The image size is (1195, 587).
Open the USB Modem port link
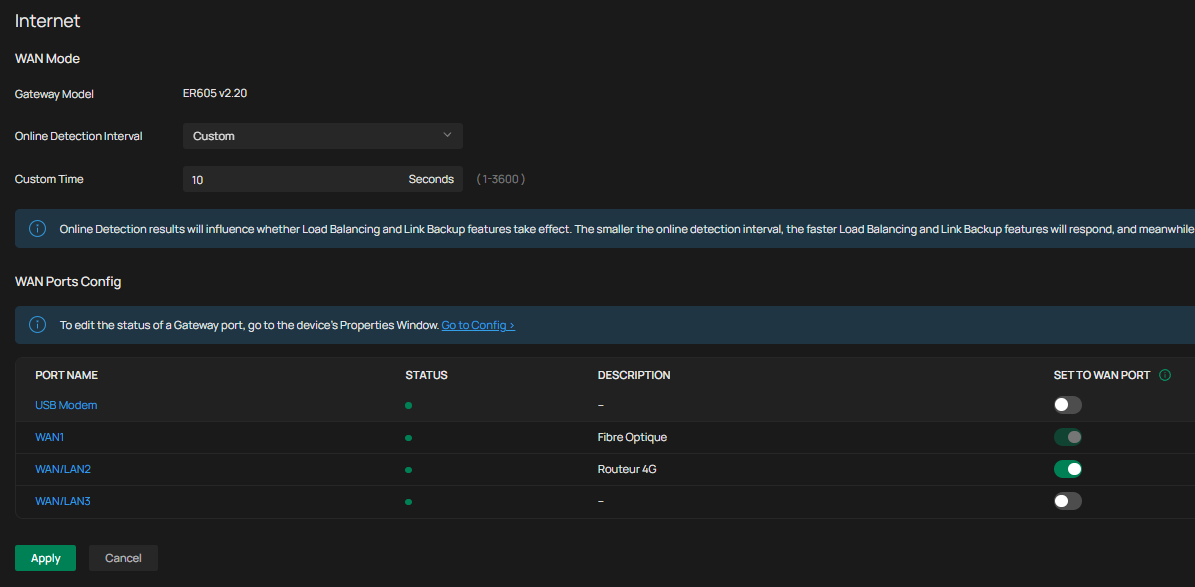(x=66, y=405)
